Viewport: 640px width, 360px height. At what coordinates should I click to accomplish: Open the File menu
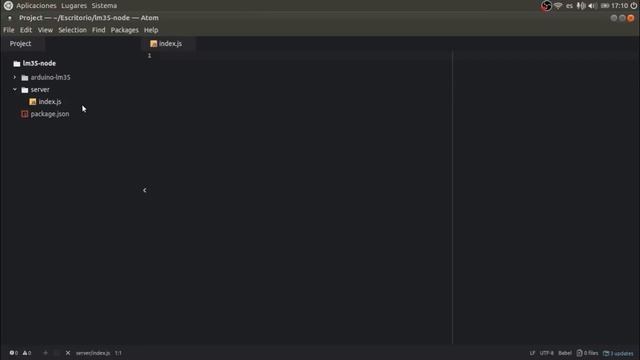(9, 30)
